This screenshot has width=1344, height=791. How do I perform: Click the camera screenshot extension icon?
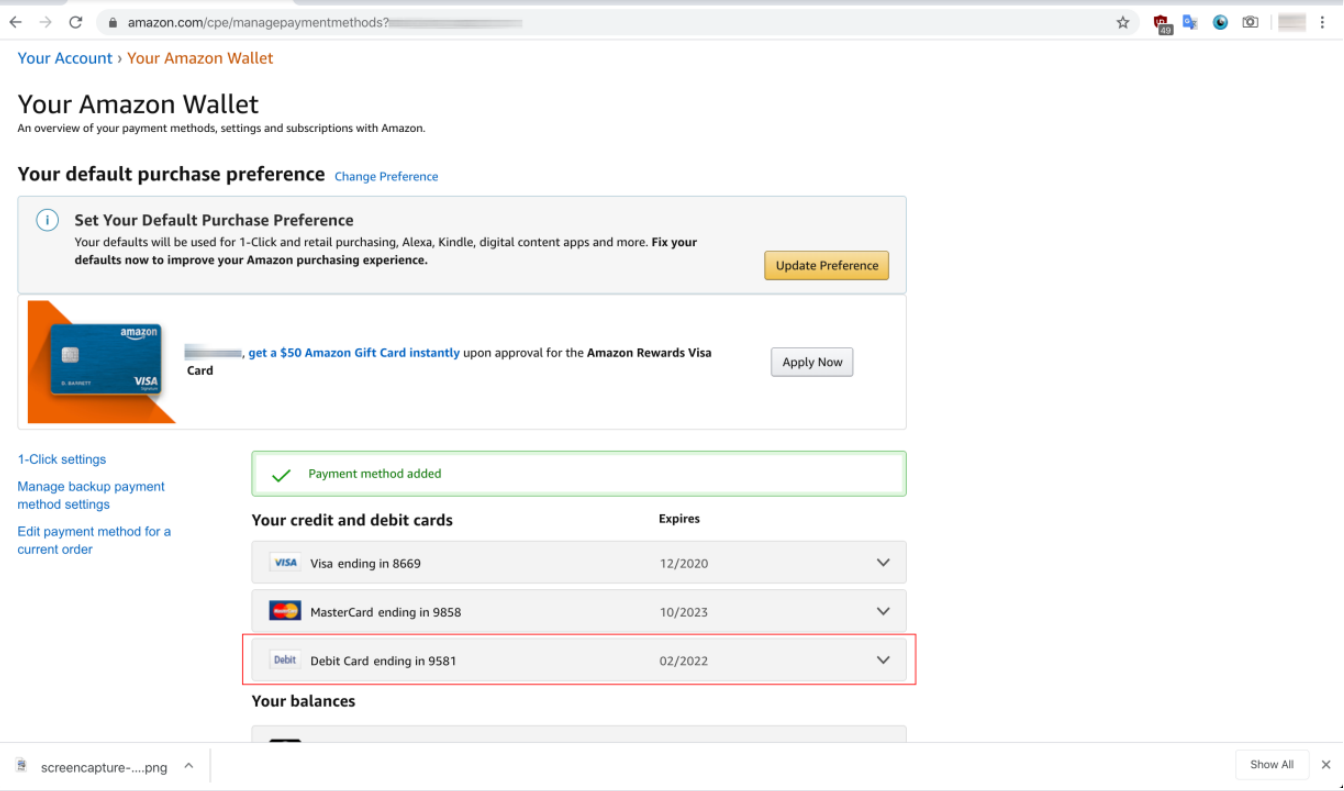(x=1250, y=22)
